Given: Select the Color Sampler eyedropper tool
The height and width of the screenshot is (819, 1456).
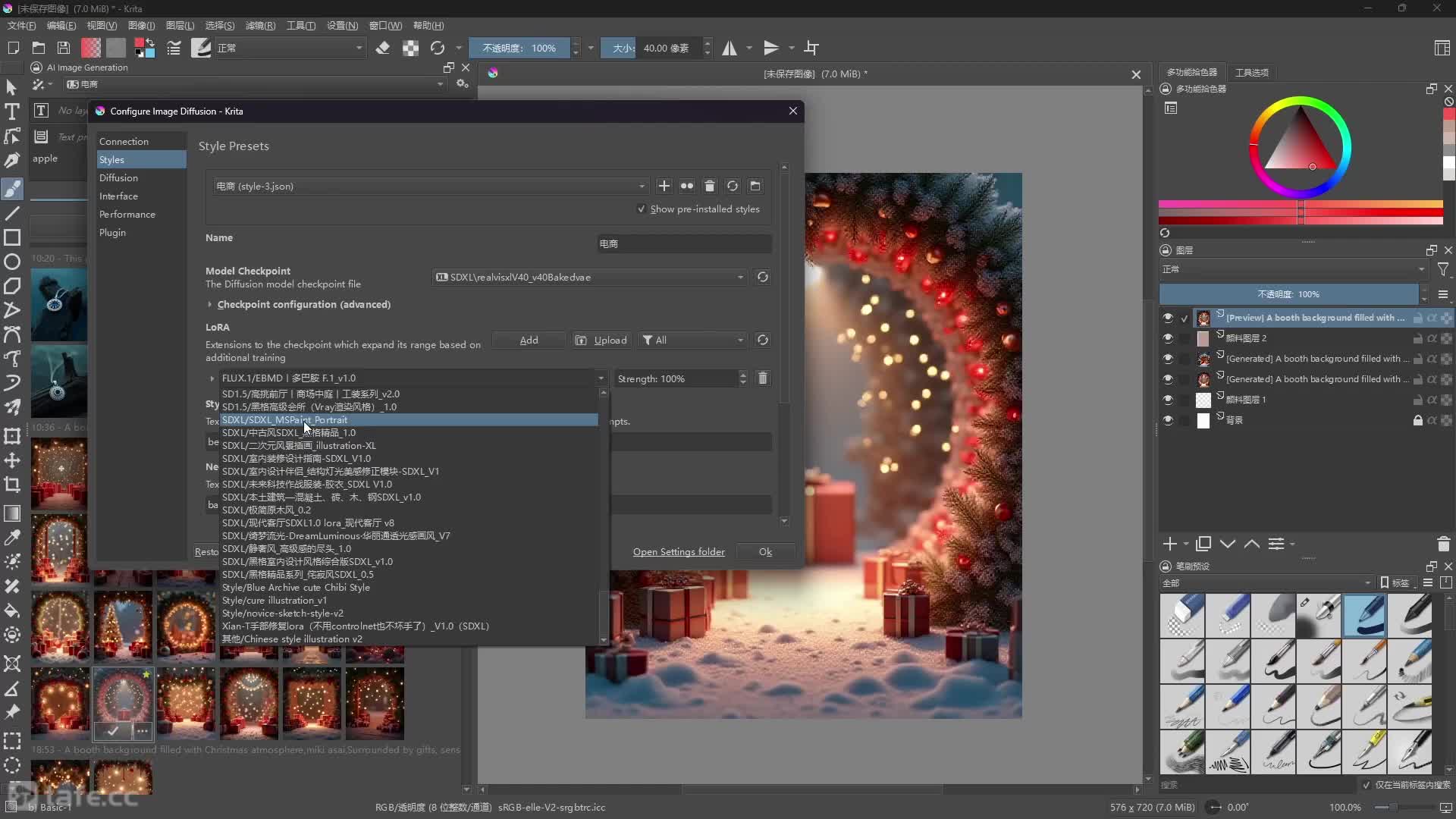Looking at the screenshot, I should pyautogui.click(x=12, y=538).
